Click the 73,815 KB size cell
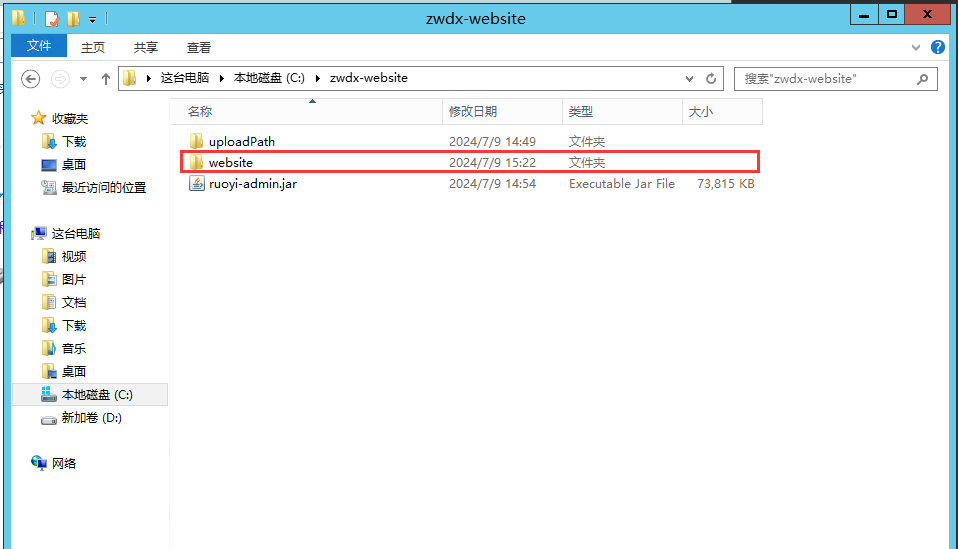 click(x=726, y=184)
